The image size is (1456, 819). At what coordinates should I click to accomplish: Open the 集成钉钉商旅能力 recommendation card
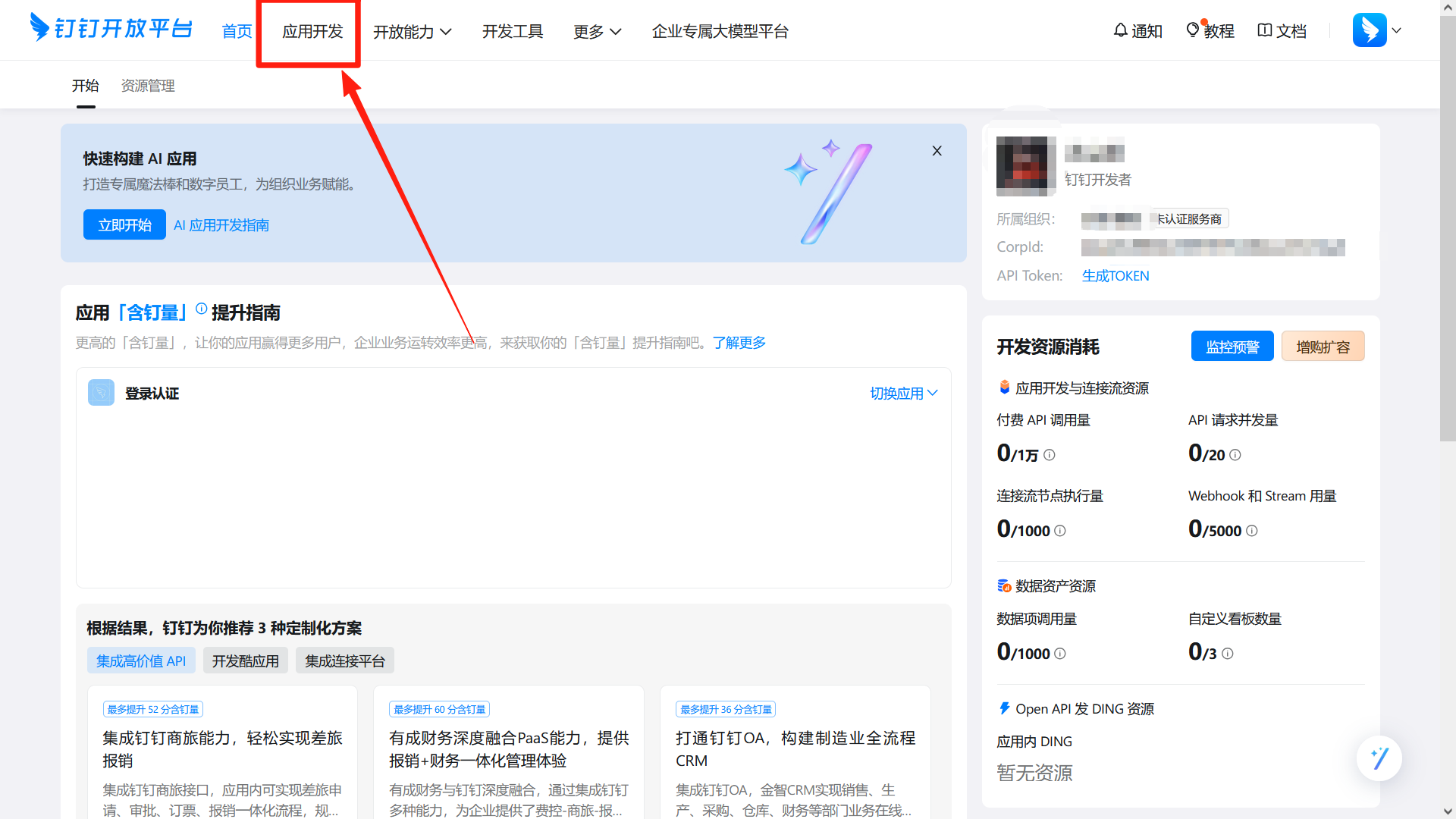[222, 752]
